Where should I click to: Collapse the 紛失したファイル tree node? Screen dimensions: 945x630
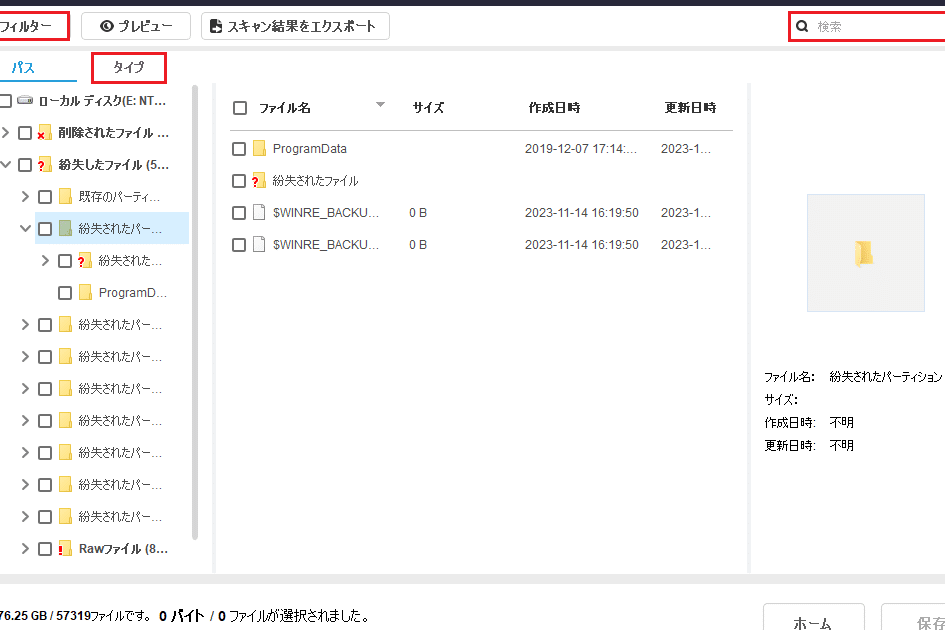[x=7, y=165]
